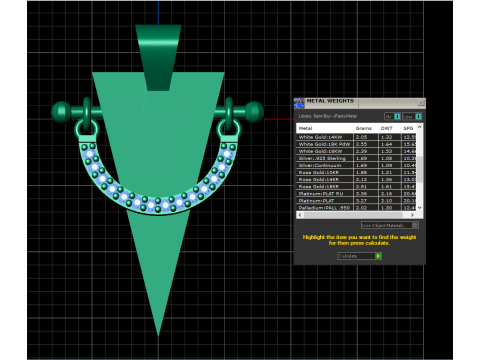Select the Platinum:PLAT row
Screen dimensions: 480x360
pyautogui.click(x=356, y=201)
